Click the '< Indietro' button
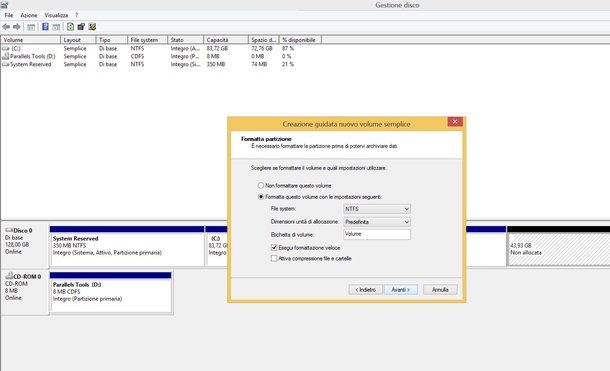Viewport: 610px width, 371px height. pyautogui.click(x=366, y=290)
